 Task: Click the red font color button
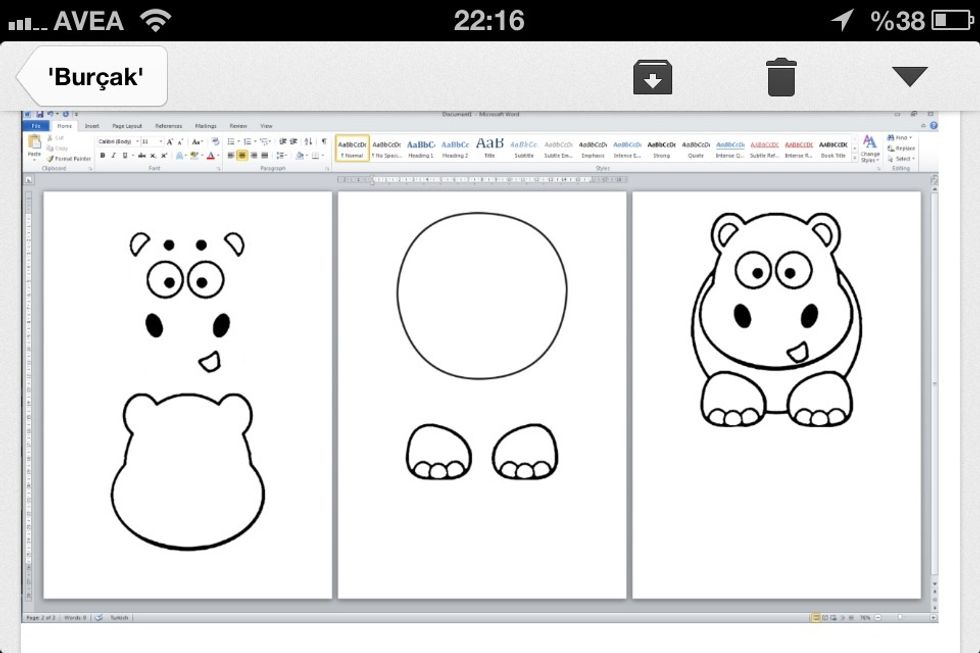pyautogui.click(x=210, y=156)
